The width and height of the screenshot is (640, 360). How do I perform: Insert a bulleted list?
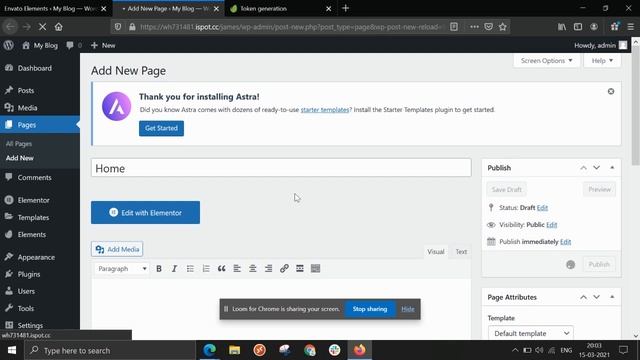coord(190,269)
